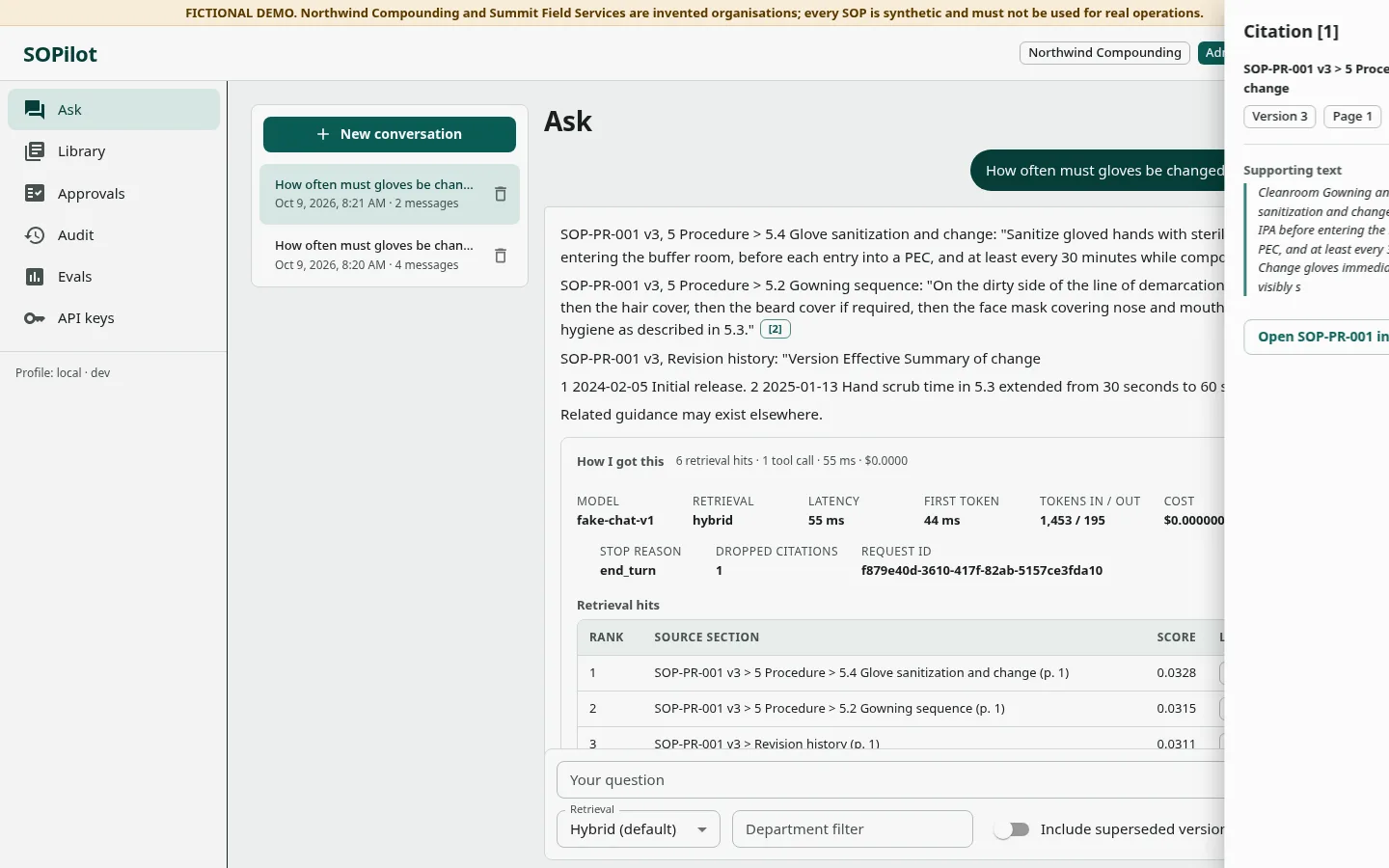Click the request ID f879e40d value
This screenshot has height=868, width=1389.
982,571
